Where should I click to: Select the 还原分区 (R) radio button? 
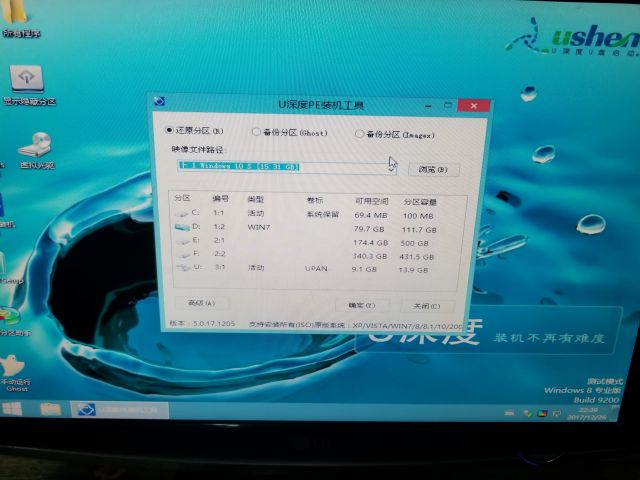(169, 130)
